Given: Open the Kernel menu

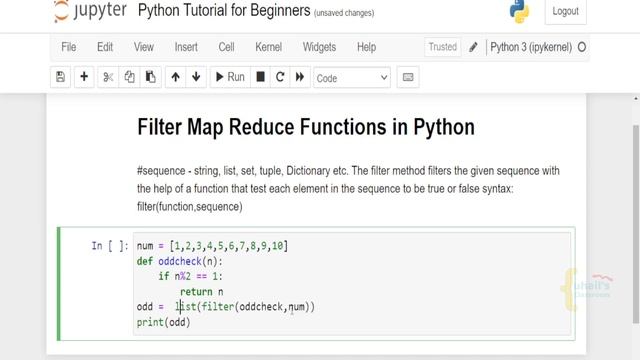Looking at the screenshot, I should [269, 47].
